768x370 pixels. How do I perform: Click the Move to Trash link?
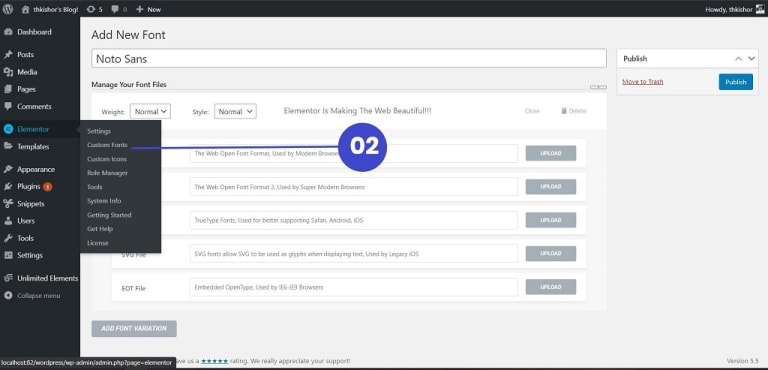[x=643, y=82]
